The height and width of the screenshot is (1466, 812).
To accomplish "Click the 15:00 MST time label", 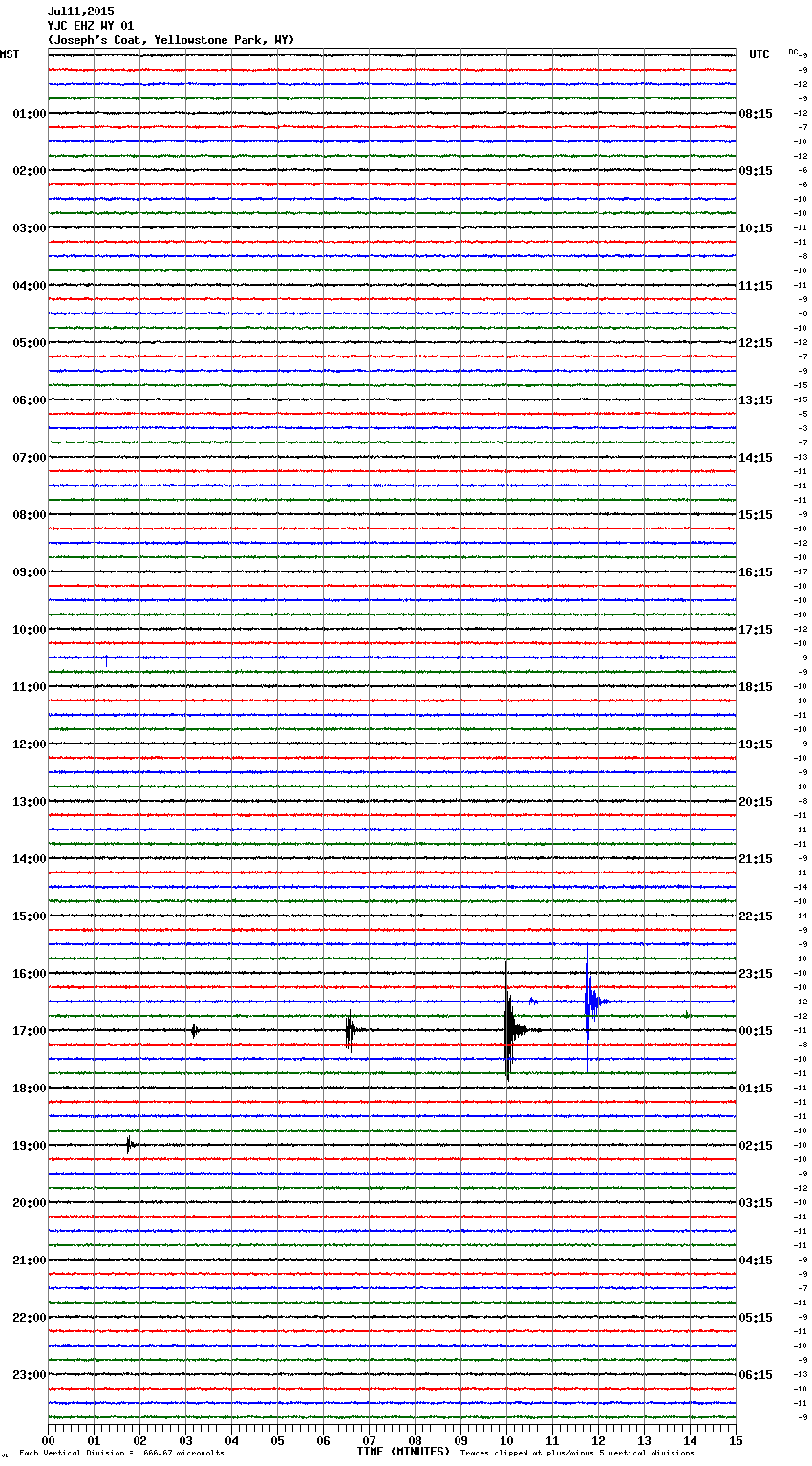I will point(29,916).
